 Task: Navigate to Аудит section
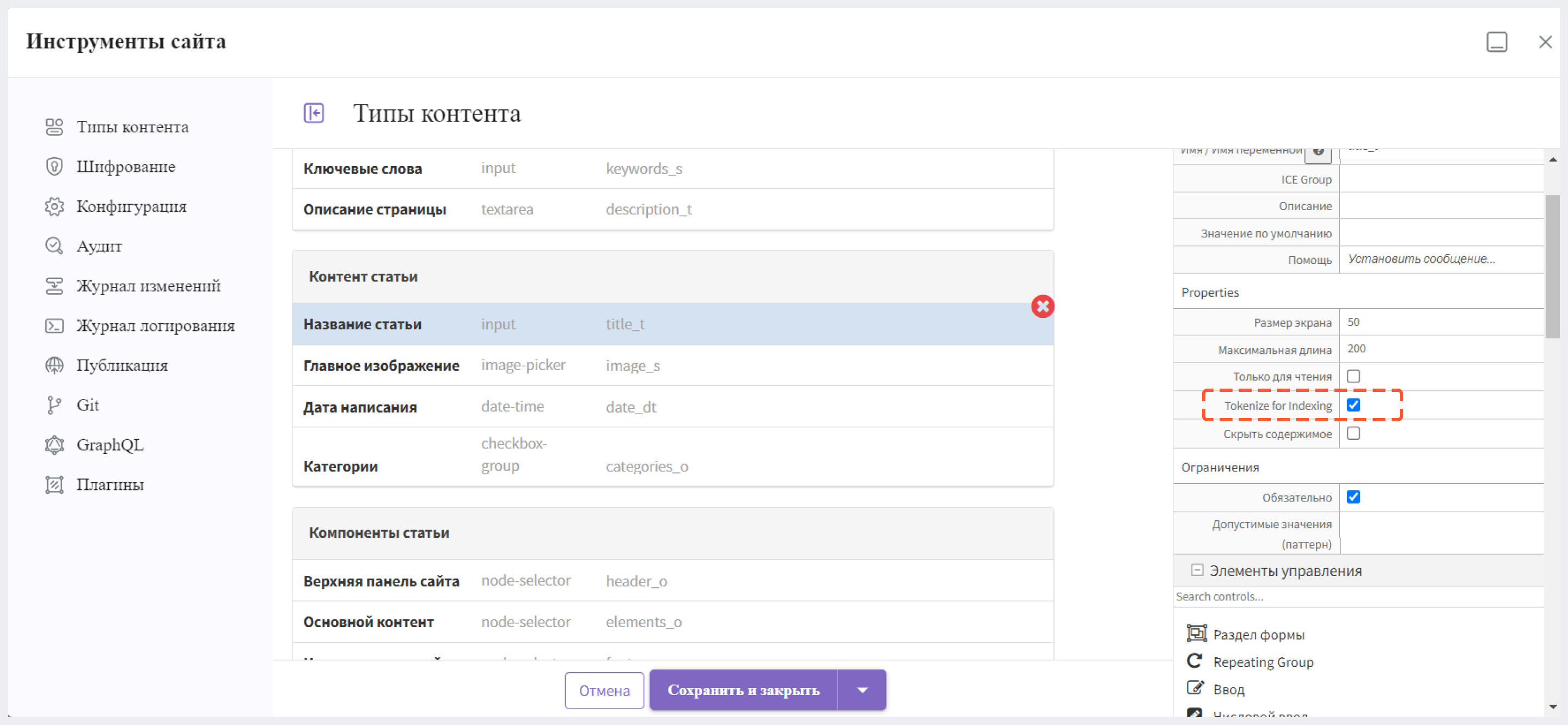[x=99, y=246]
